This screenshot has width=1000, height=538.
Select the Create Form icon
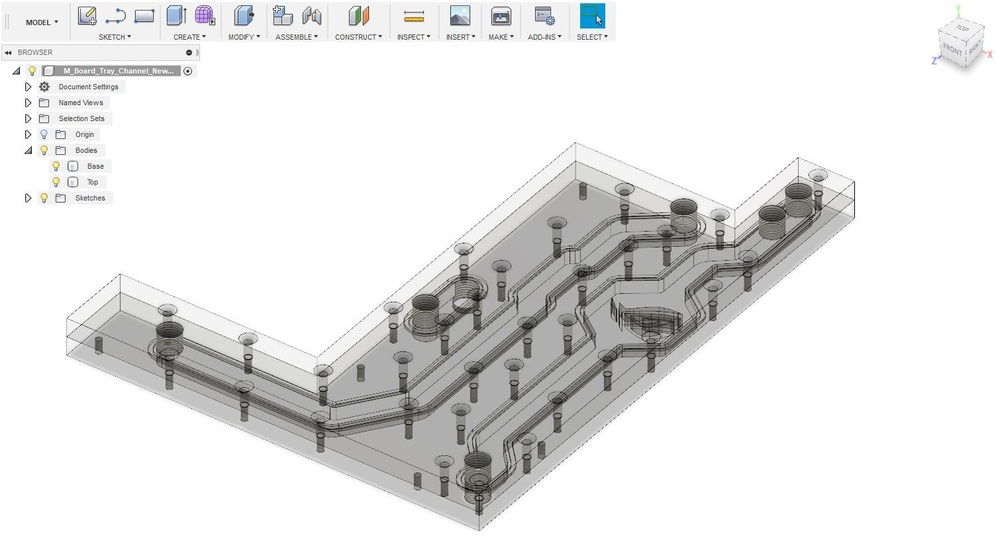tap(205, 16)
